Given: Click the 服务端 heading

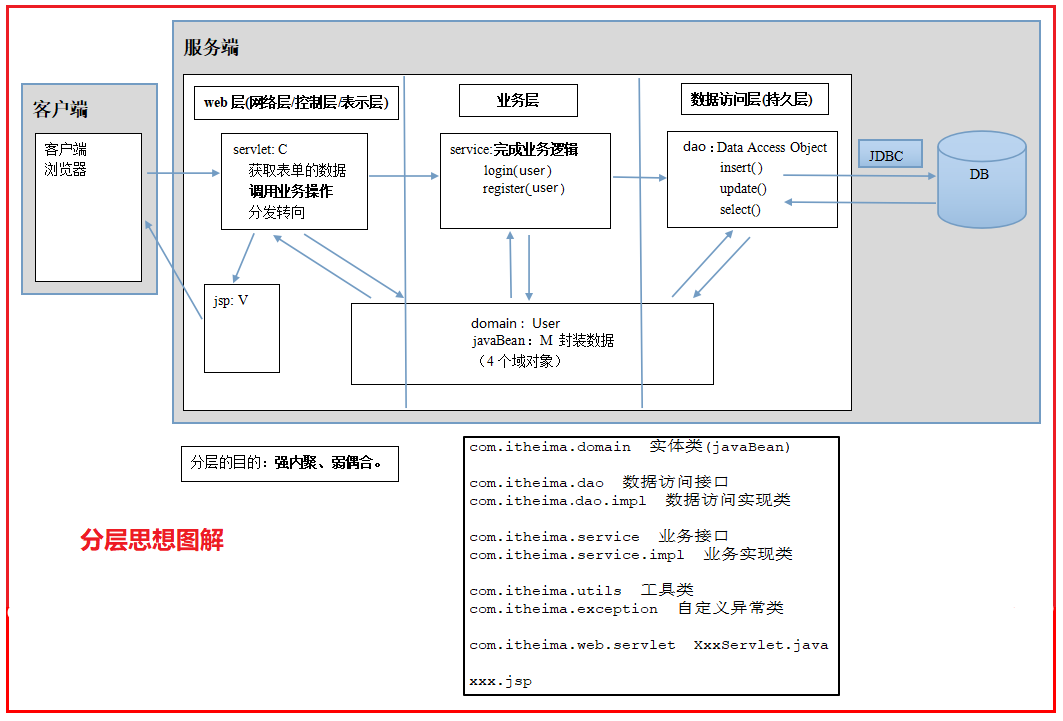Looking at the screenshot, I should (x=211, y=47).
